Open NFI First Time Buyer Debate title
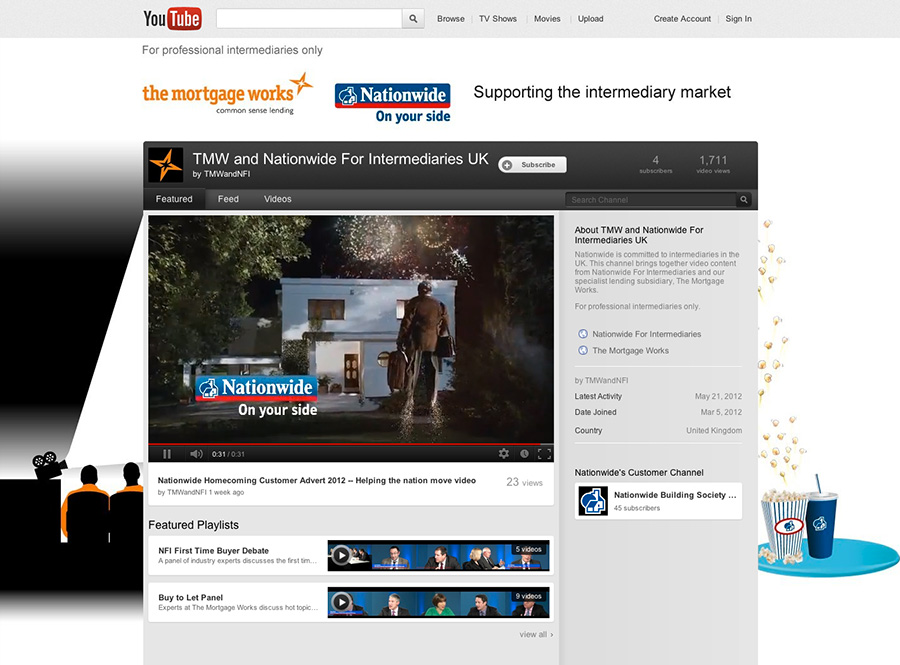 pos(214,550)
